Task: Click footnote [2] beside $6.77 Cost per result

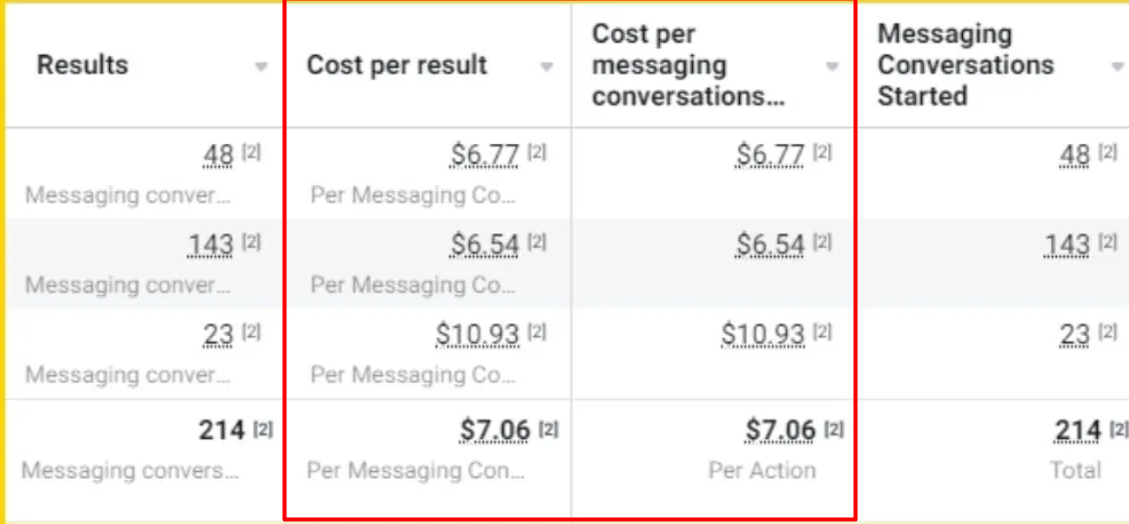Action: click(x=537, y=153)
